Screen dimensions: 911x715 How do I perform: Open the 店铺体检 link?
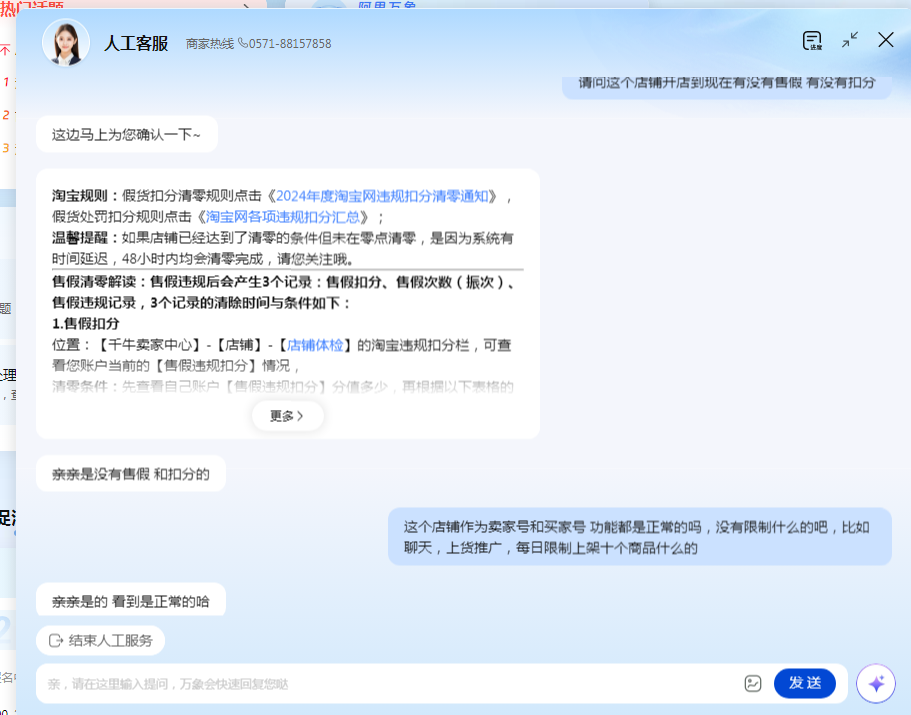pyautogui.click(x=315, y=345)
